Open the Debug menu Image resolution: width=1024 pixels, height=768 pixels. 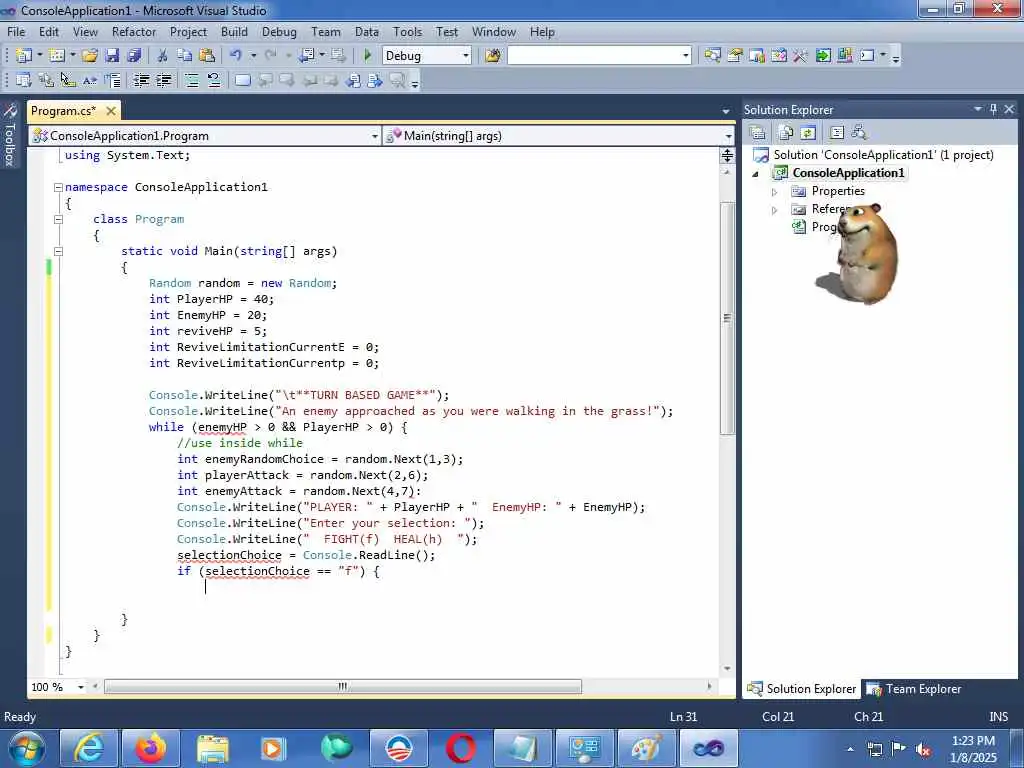[x=280, y=32]
